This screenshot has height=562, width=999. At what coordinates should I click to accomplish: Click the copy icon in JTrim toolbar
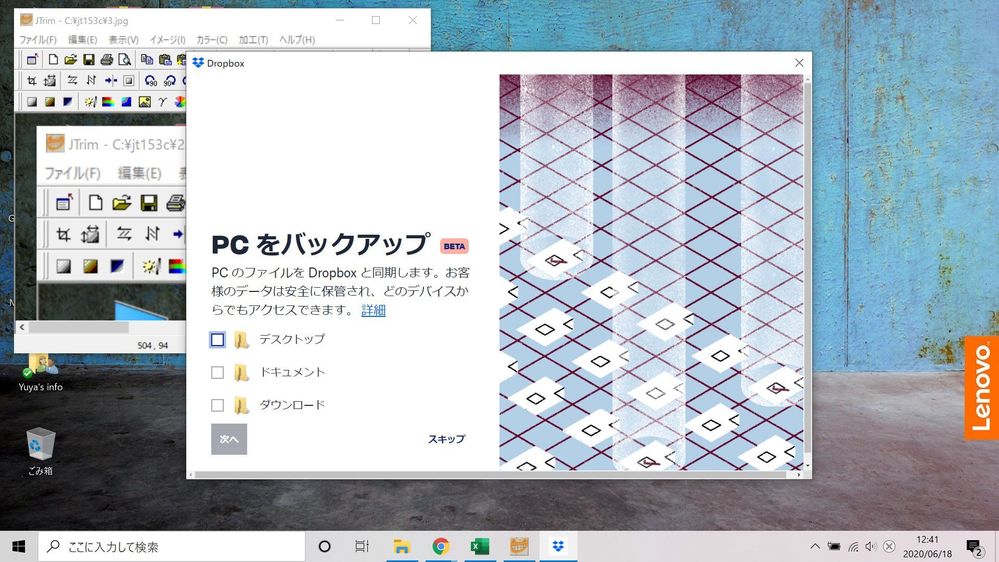point(146,59)
